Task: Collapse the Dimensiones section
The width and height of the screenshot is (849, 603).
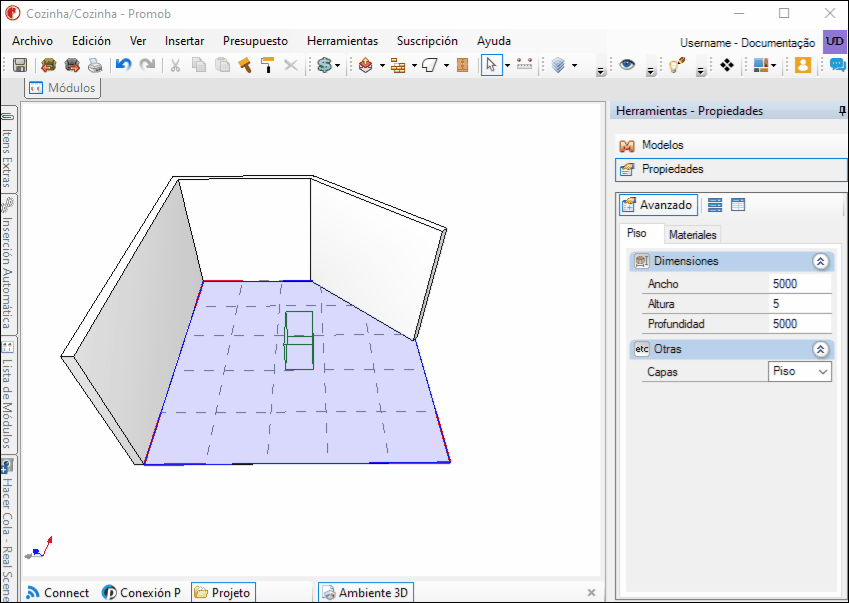Action: [820, 261]
